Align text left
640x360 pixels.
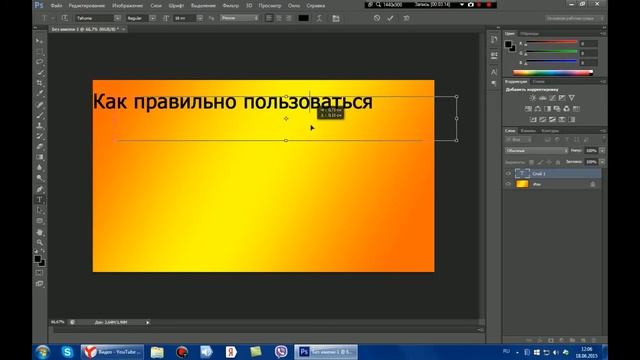click(269, 18)
